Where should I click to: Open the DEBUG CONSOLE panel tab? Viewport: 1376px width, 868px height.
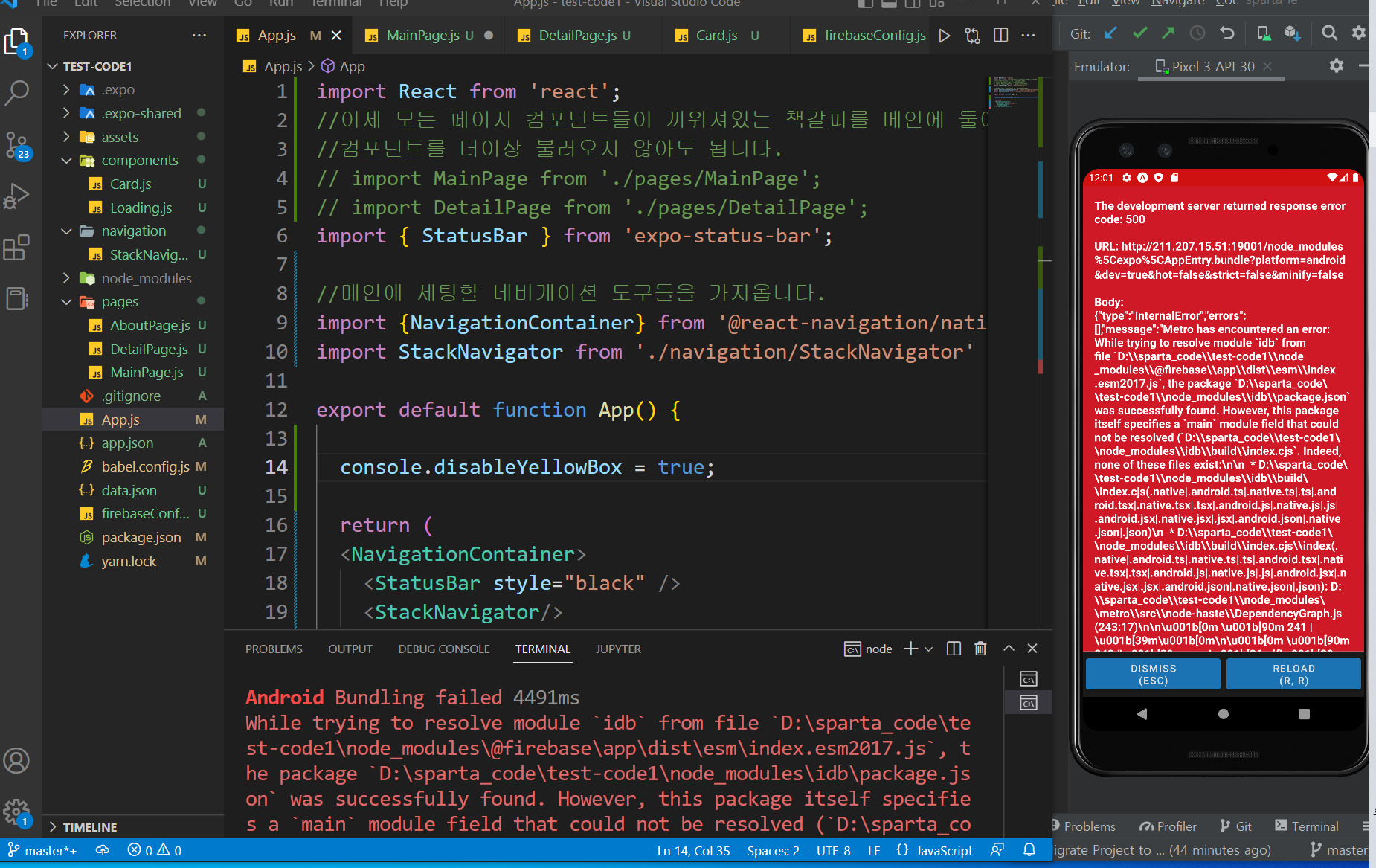pyautogui.click(x=444, y=649)
